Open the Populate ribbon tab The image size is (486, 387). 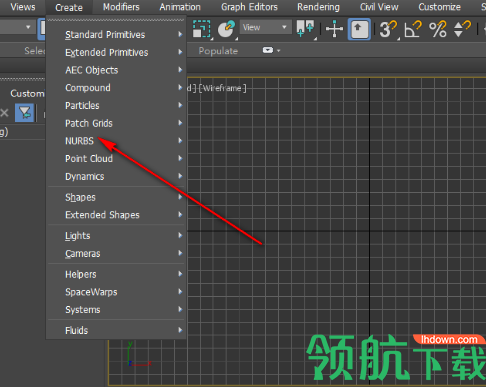218,51
